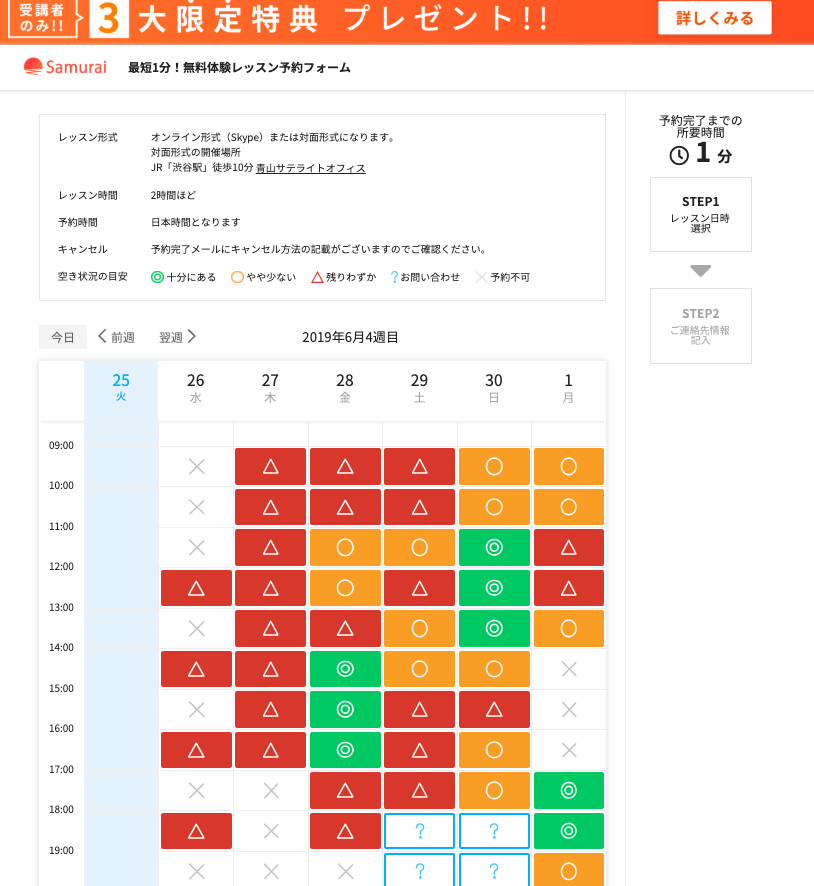
Task: Select the 28 金 date header
Action: (x=345, y=388)
